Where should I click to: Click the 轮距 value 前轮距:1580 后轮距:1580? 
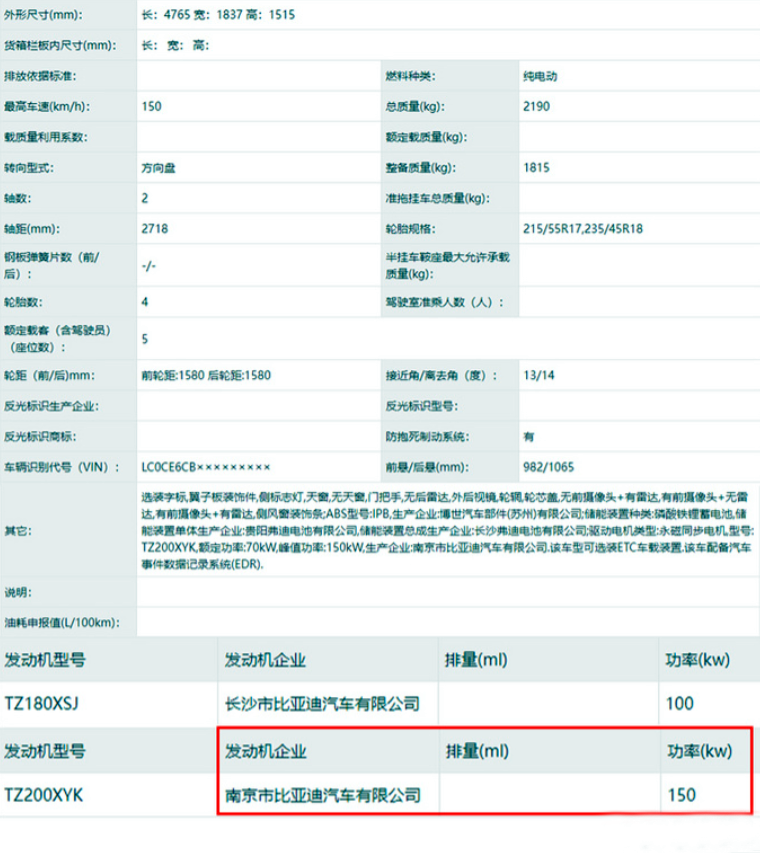click(x=206, y=376)
